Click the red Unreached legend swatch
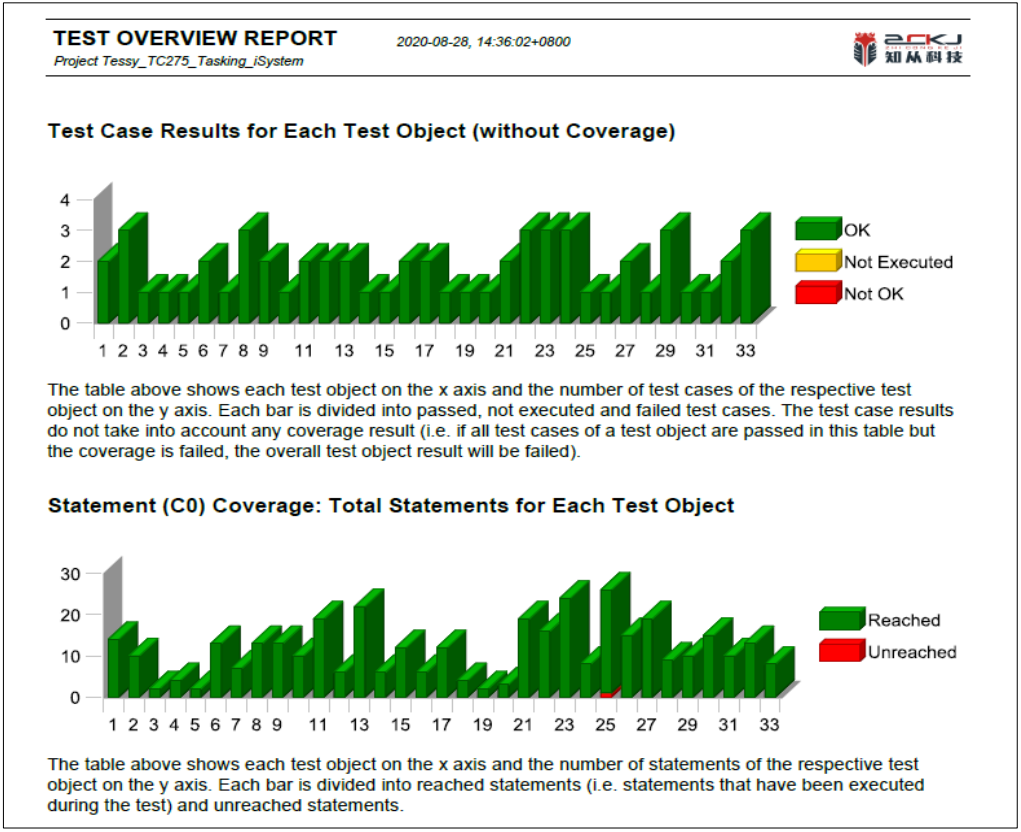Screen dimensions: 1021x832 (841, 652)
